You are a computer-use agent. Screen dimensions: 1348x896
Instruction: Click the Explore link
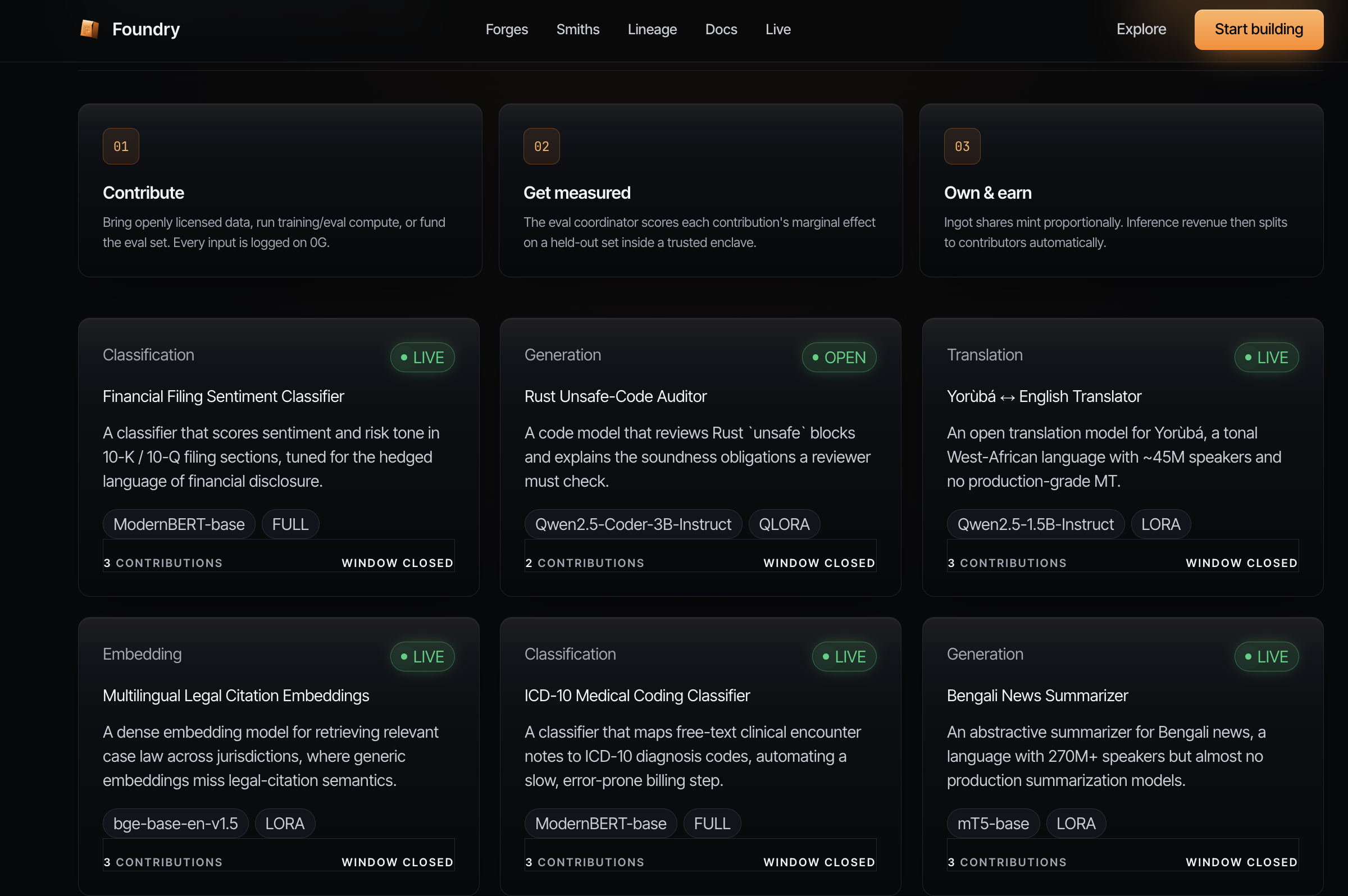(1141, 29)
